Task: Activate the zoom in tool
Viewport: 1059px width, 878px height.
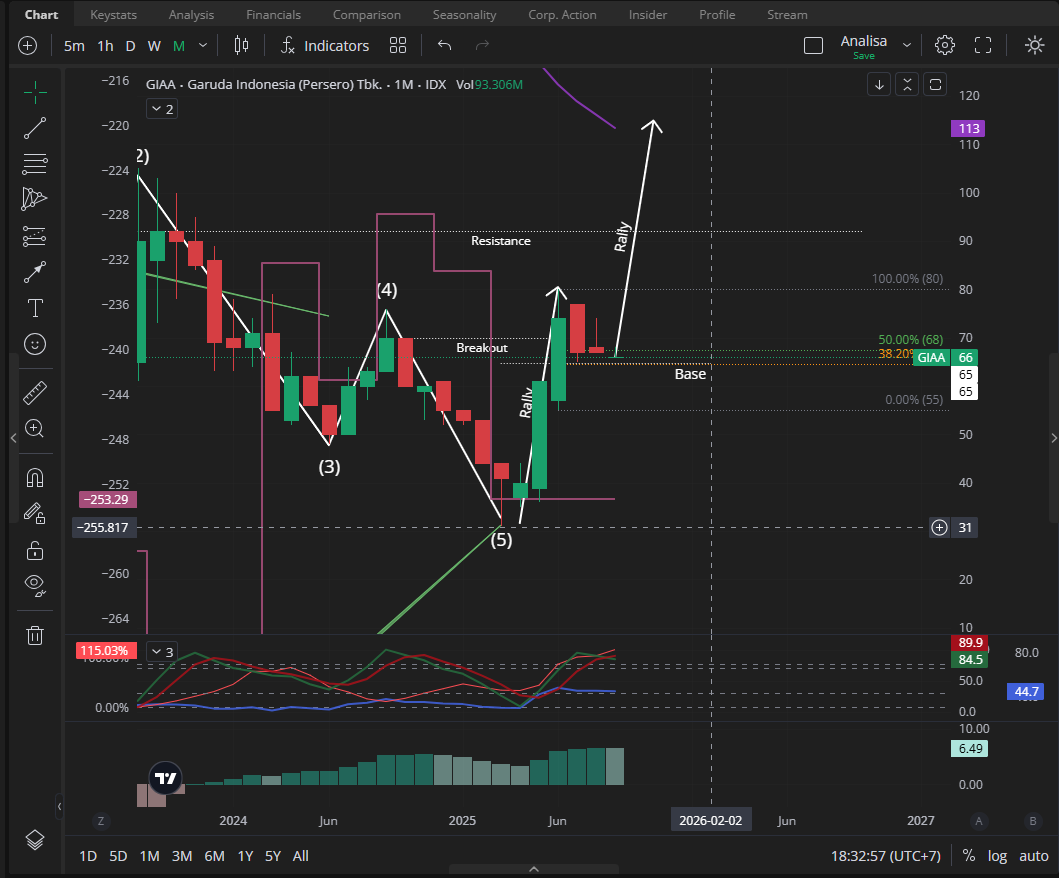Action: [34, 428]
